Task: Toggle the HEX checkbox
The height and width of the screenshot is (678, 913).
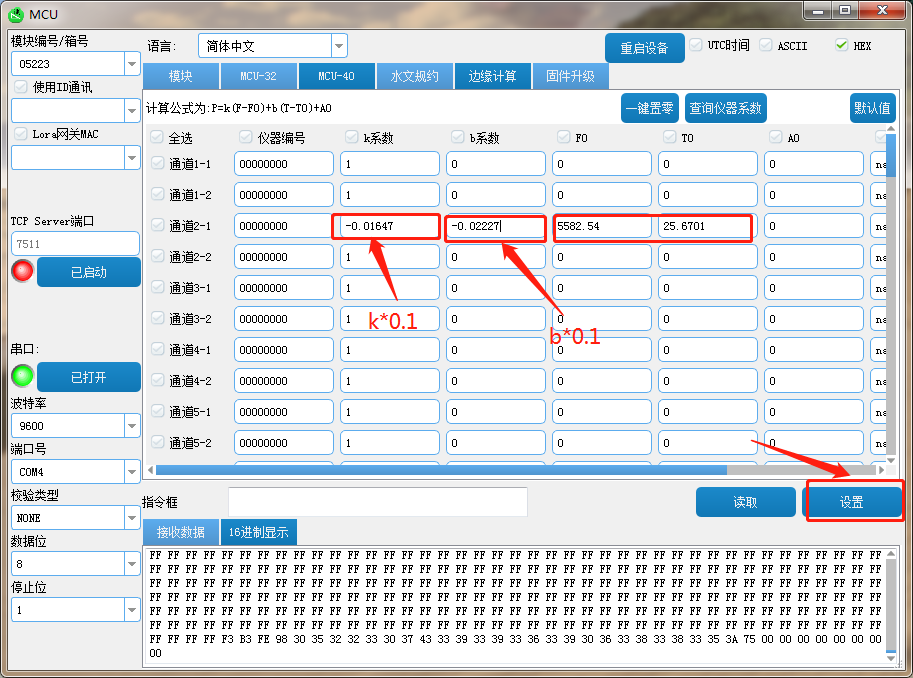Action: (841, 45)
